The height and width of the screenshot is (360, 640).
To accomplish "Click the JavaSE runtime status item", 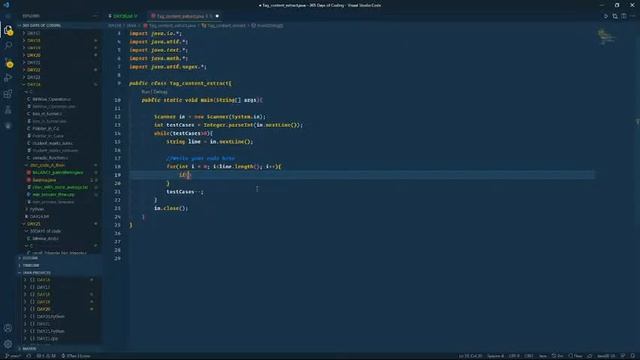I will (x=606, y=356).
